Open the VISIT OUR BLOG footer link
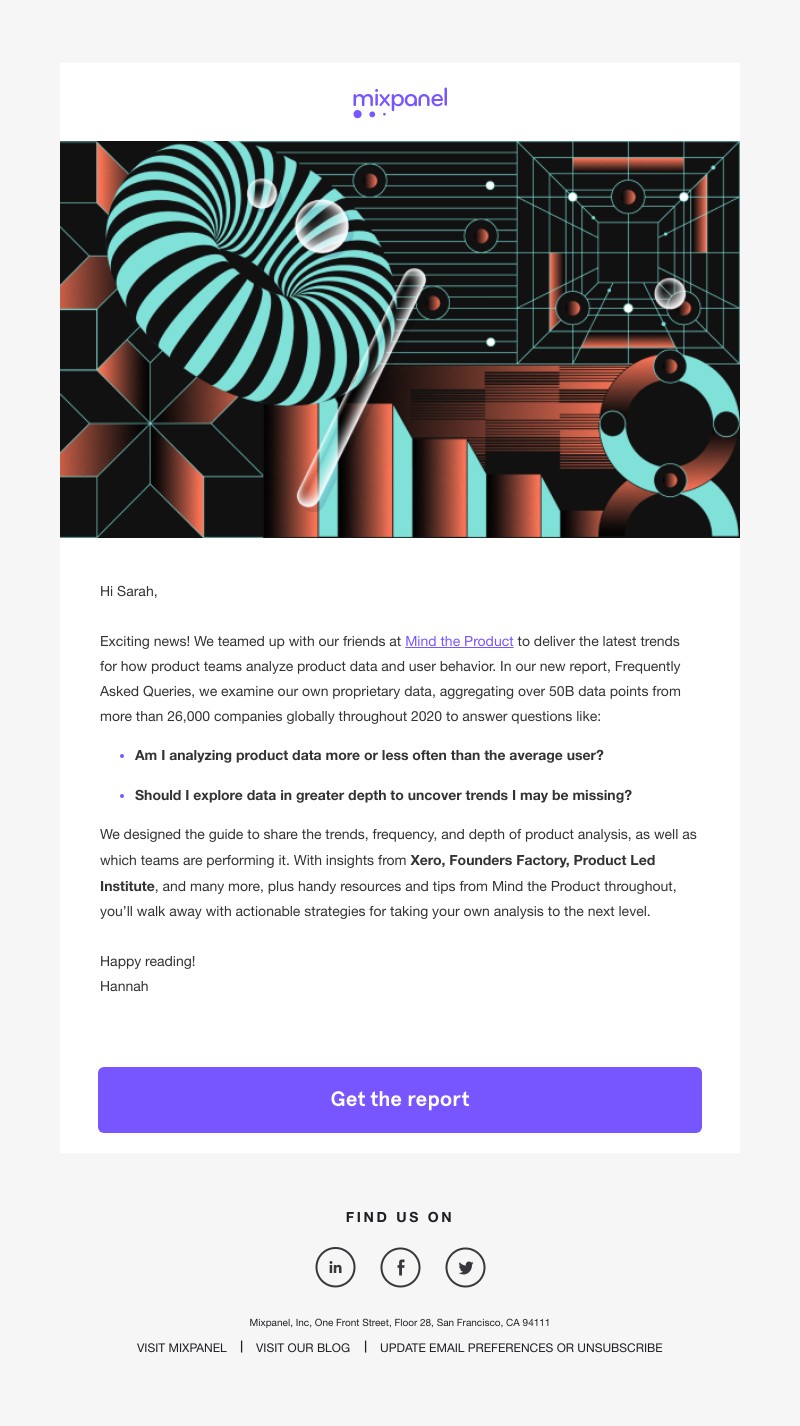The image size is (800, 1426). 303,1348
